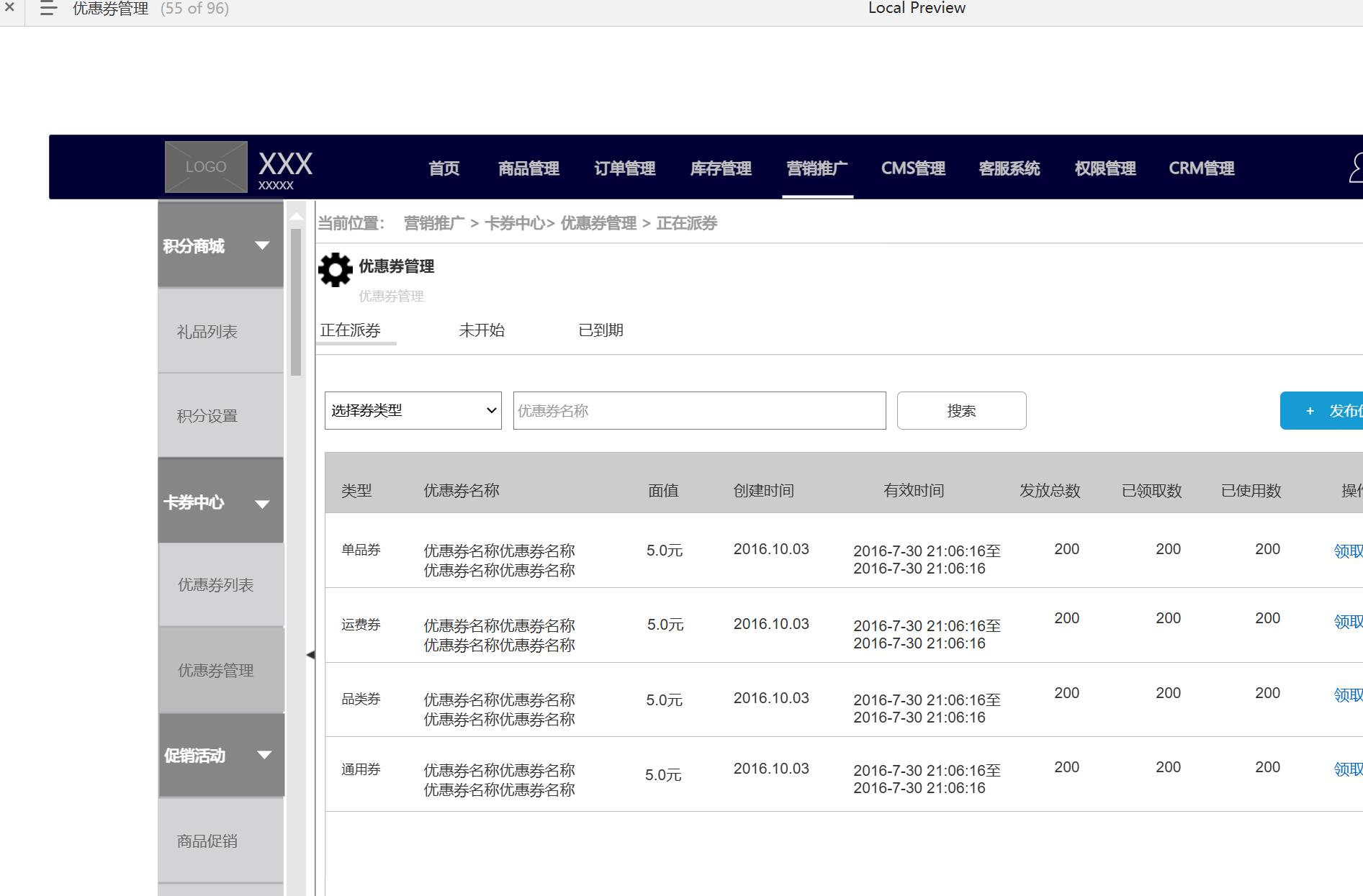This screenshot has width=1363, height=896.
Task: Open 订单管理 in top navigation
Action: coord(624,168)
